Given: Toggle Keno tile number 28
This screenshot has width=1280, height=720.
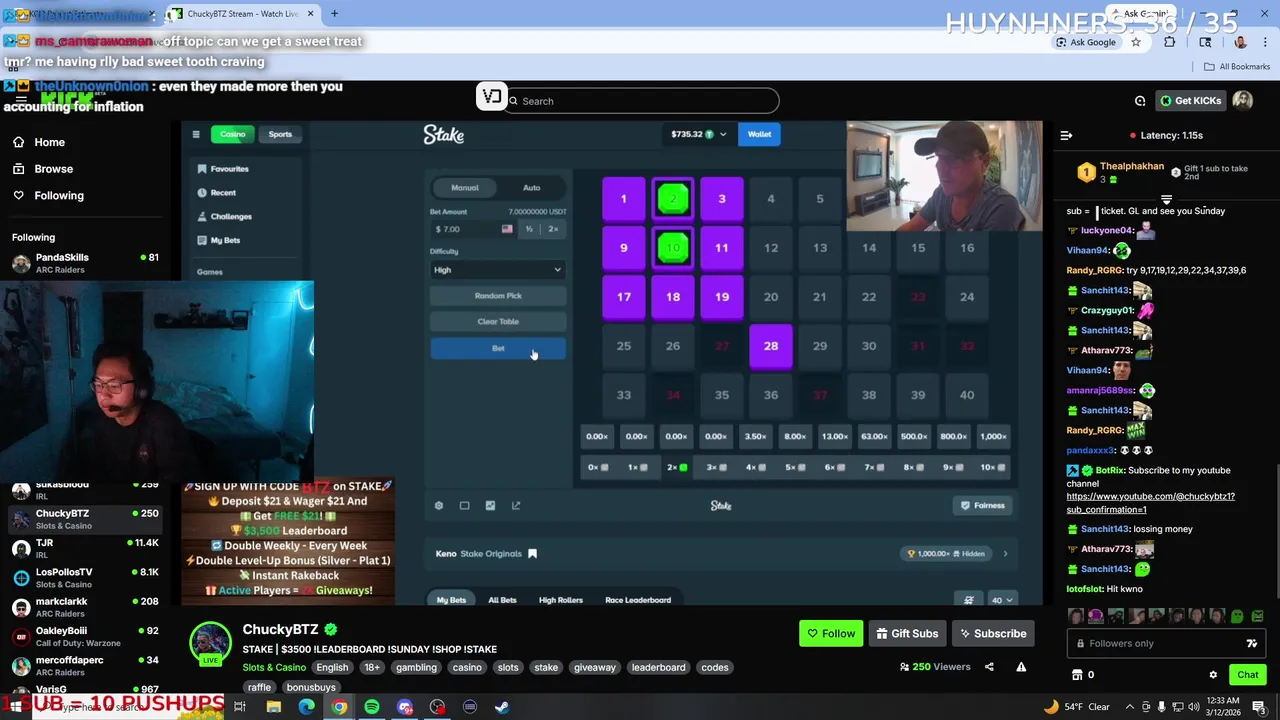Looking at the screenshot, I should point(771,346).
